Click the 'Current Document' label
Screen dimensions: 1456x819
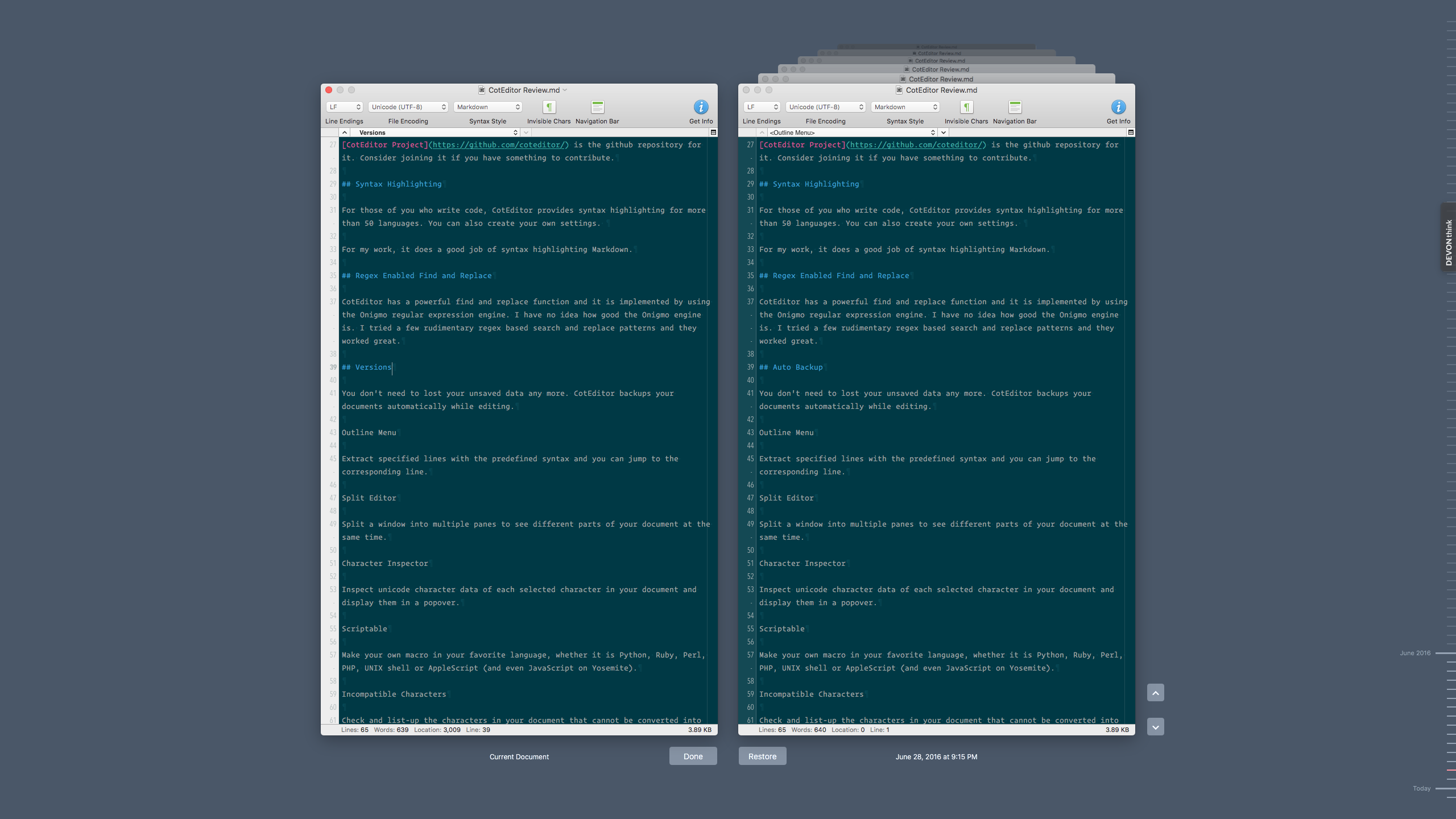pyautogui.click(x=519, y=757)
